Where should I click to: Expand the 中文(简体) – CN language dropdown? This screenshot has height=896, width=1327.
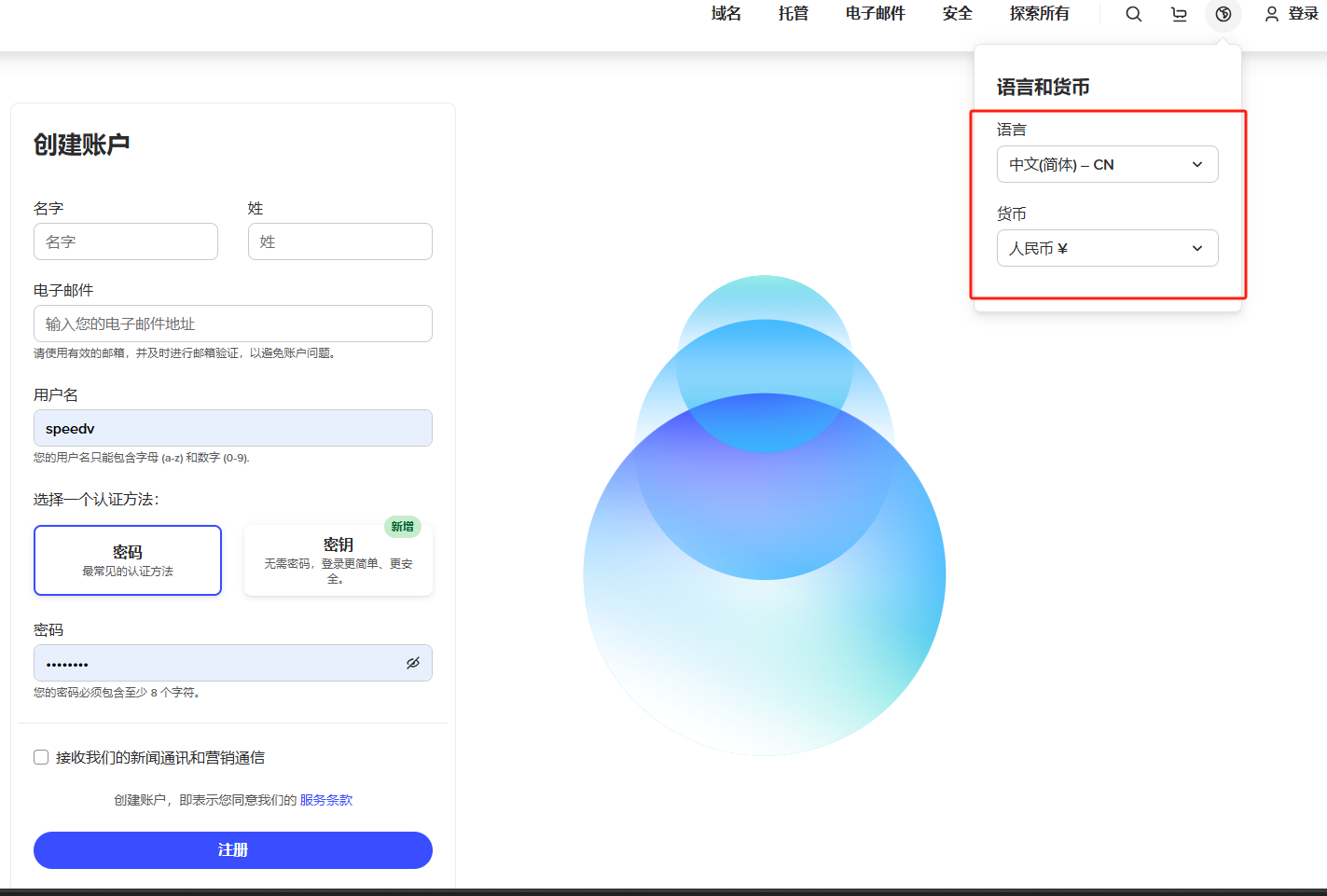coord(1107,164)
